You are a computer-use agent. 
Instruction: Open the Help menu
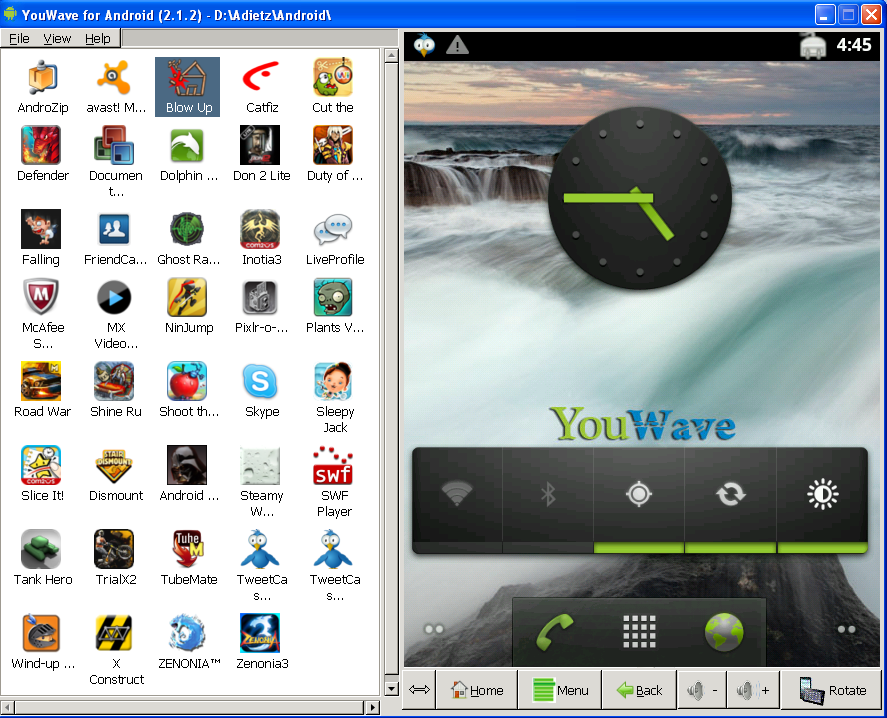tap(98, 38)
